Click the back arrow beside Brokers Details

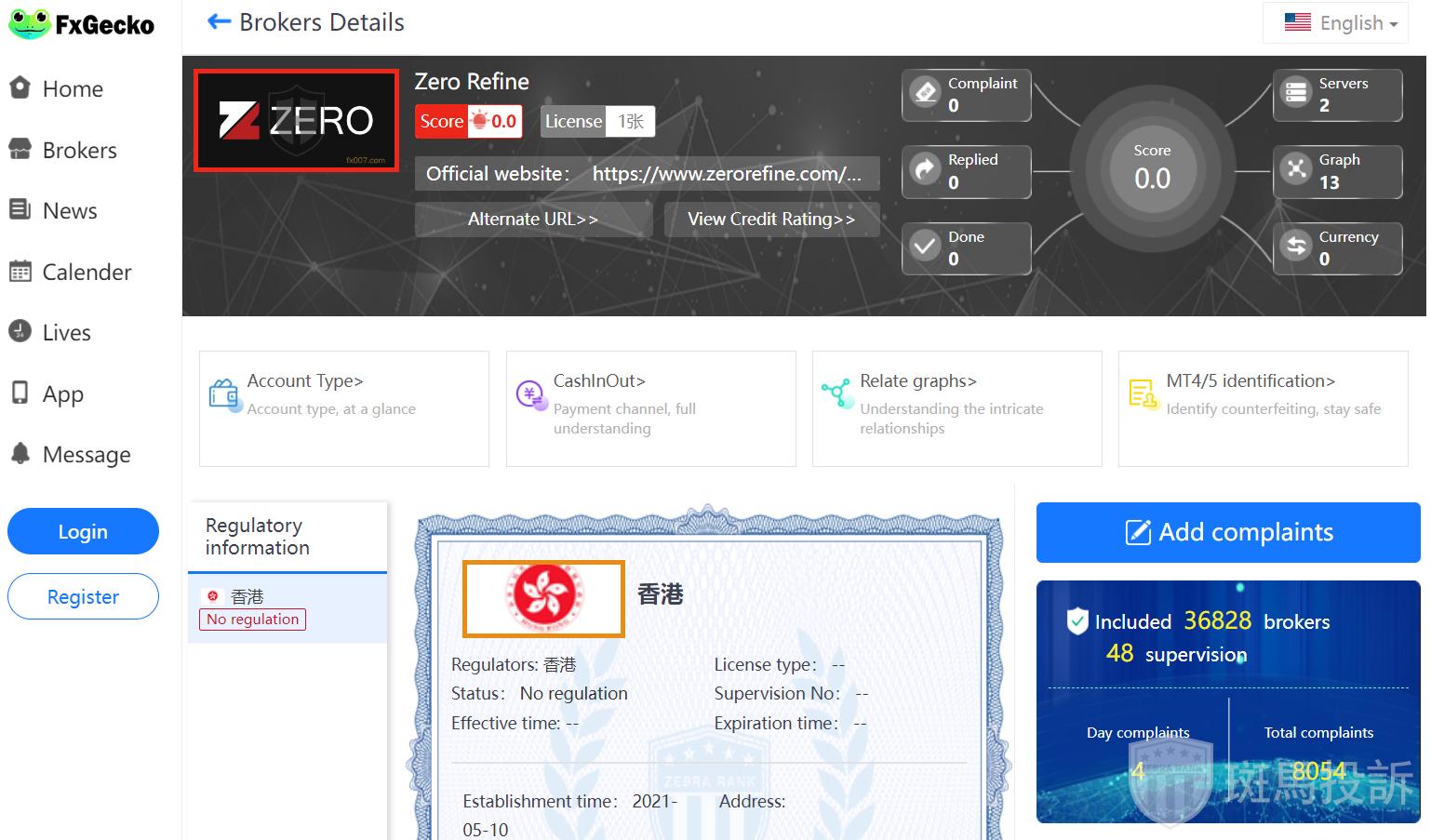pyautogui.click(x=219, y=22)
